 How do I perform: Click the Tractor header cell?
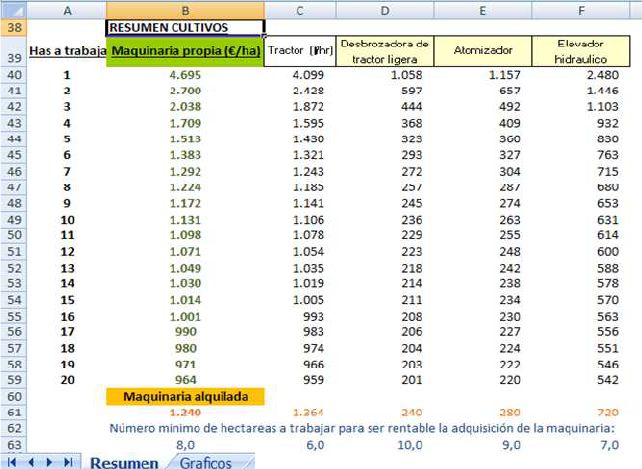pos(300,51)
